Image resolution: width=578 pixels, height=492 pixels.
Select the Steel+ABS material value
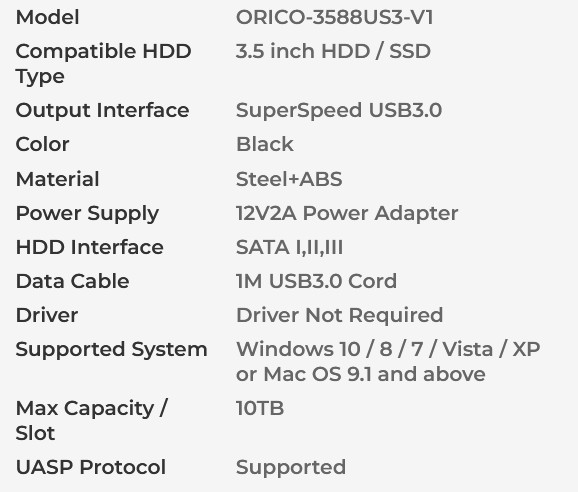pyautogui.click(x=289, y=179)
